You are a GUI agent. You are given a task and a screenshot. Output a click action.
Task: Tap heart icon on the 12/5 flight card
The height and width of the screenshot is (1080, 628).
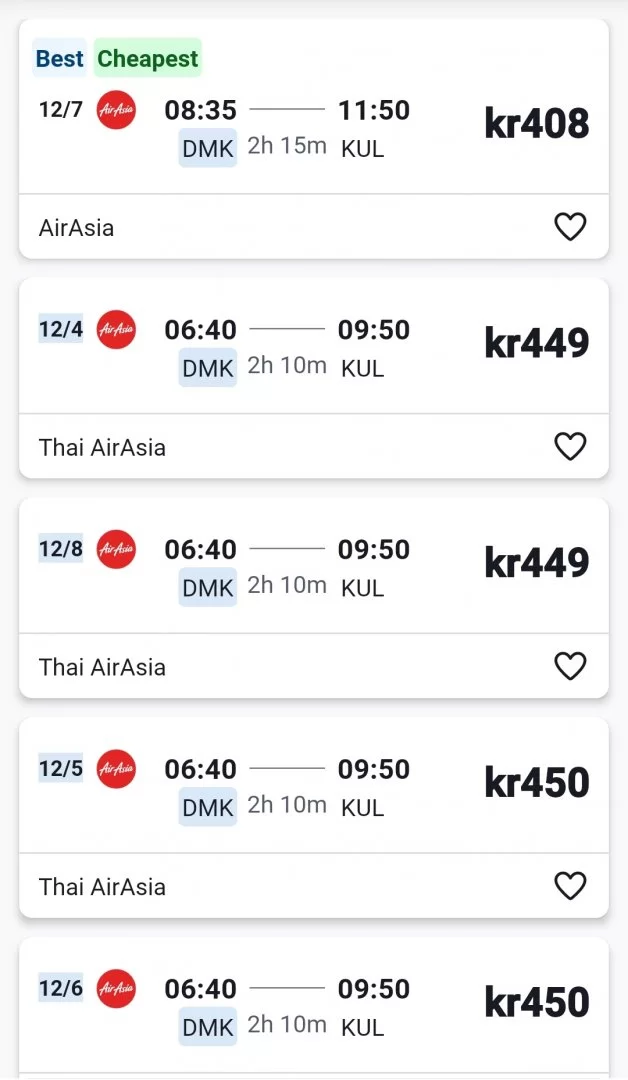[570, 886]
